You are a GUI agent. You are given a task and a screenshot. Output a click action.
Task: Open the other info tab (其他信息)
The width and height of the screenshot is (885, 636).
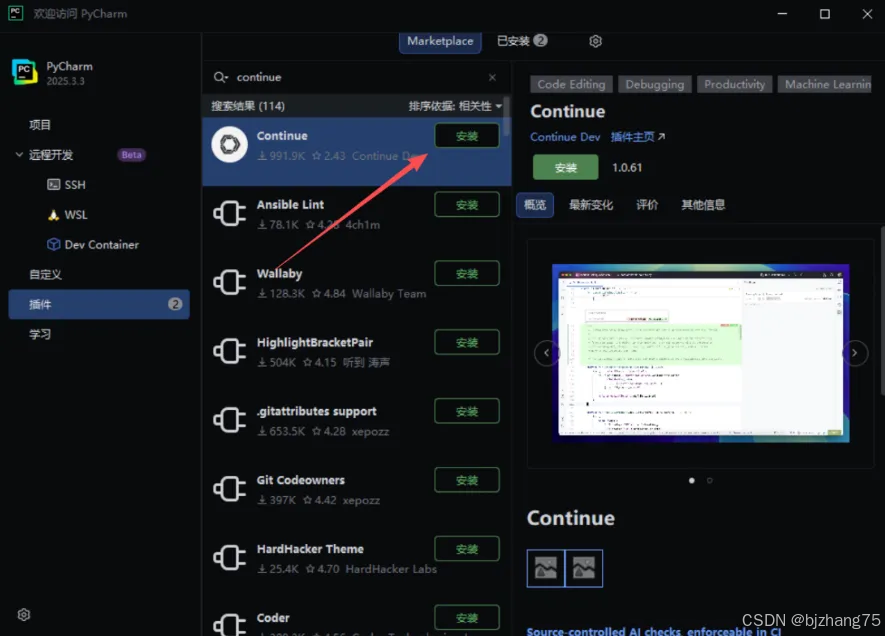[x=703, y=205]
